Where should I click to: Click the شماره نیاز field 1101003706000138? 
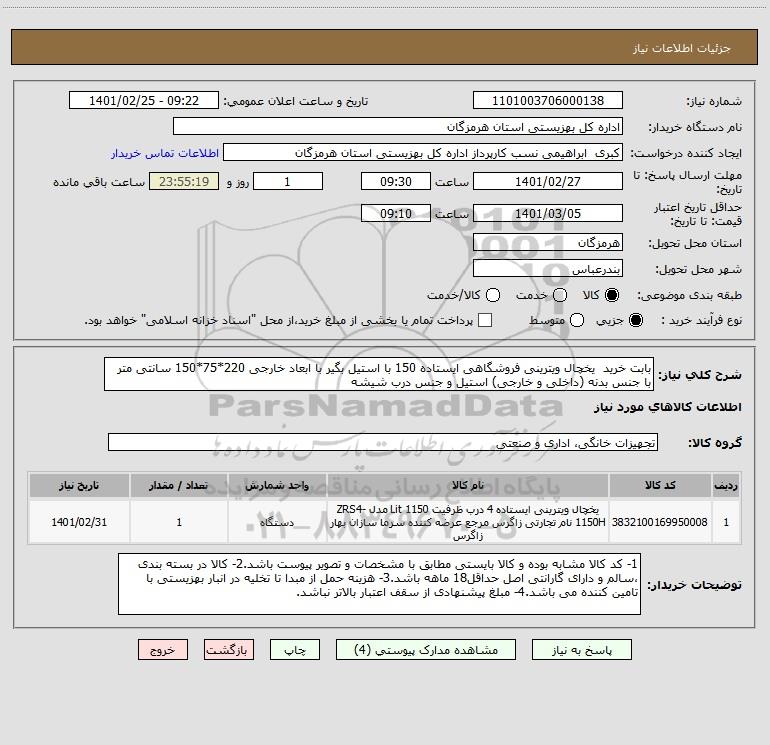click(x=548, y=100)
